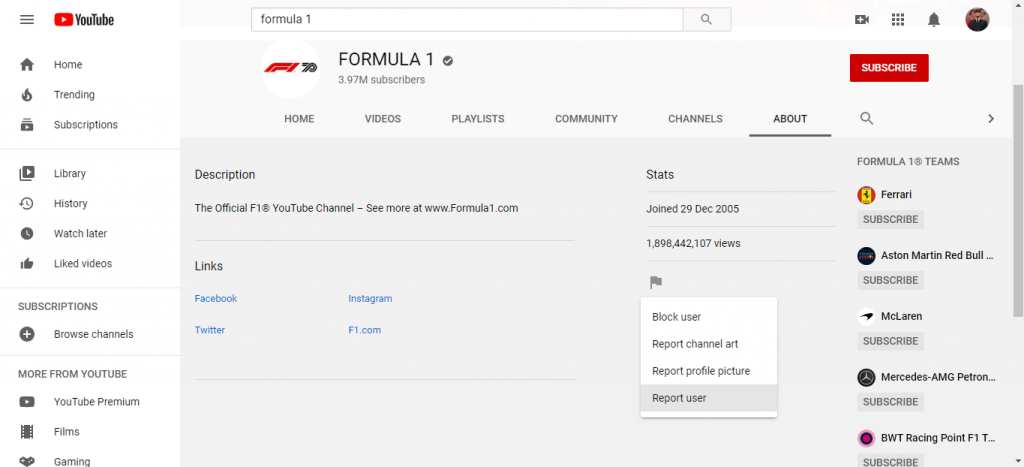Image resolution: width=1024 pixels, height=467 pixels.
Task: Choose Report channel art
Action: click(x=709, y=344)
